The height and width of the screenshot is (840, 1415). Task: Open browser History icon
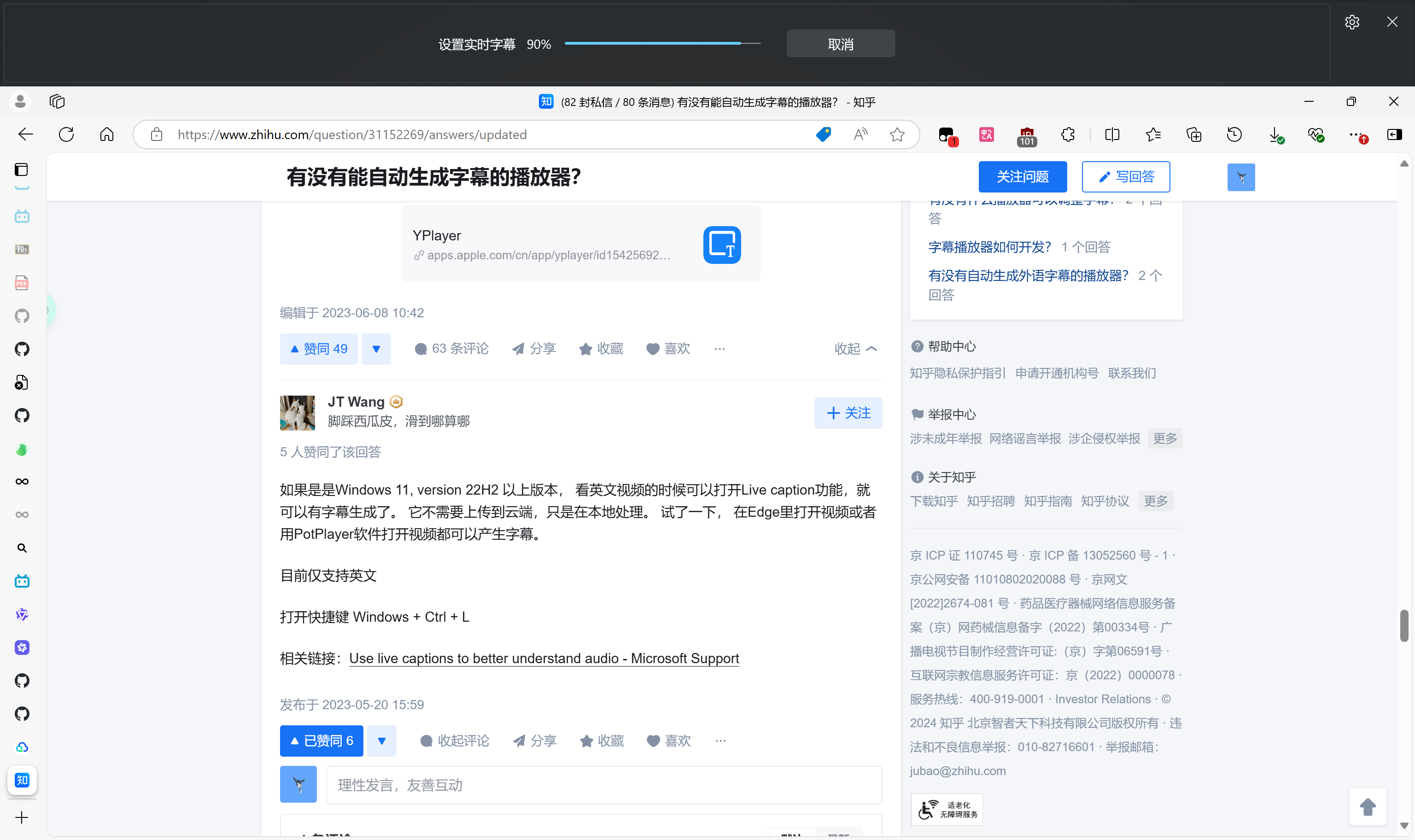click(x=1234, y=135)
